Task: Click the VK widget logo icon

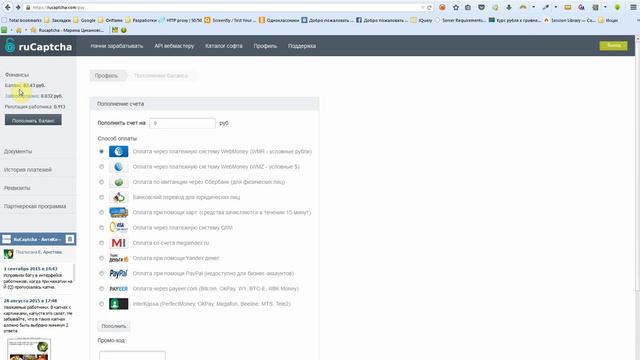Action: pos(7,239)
